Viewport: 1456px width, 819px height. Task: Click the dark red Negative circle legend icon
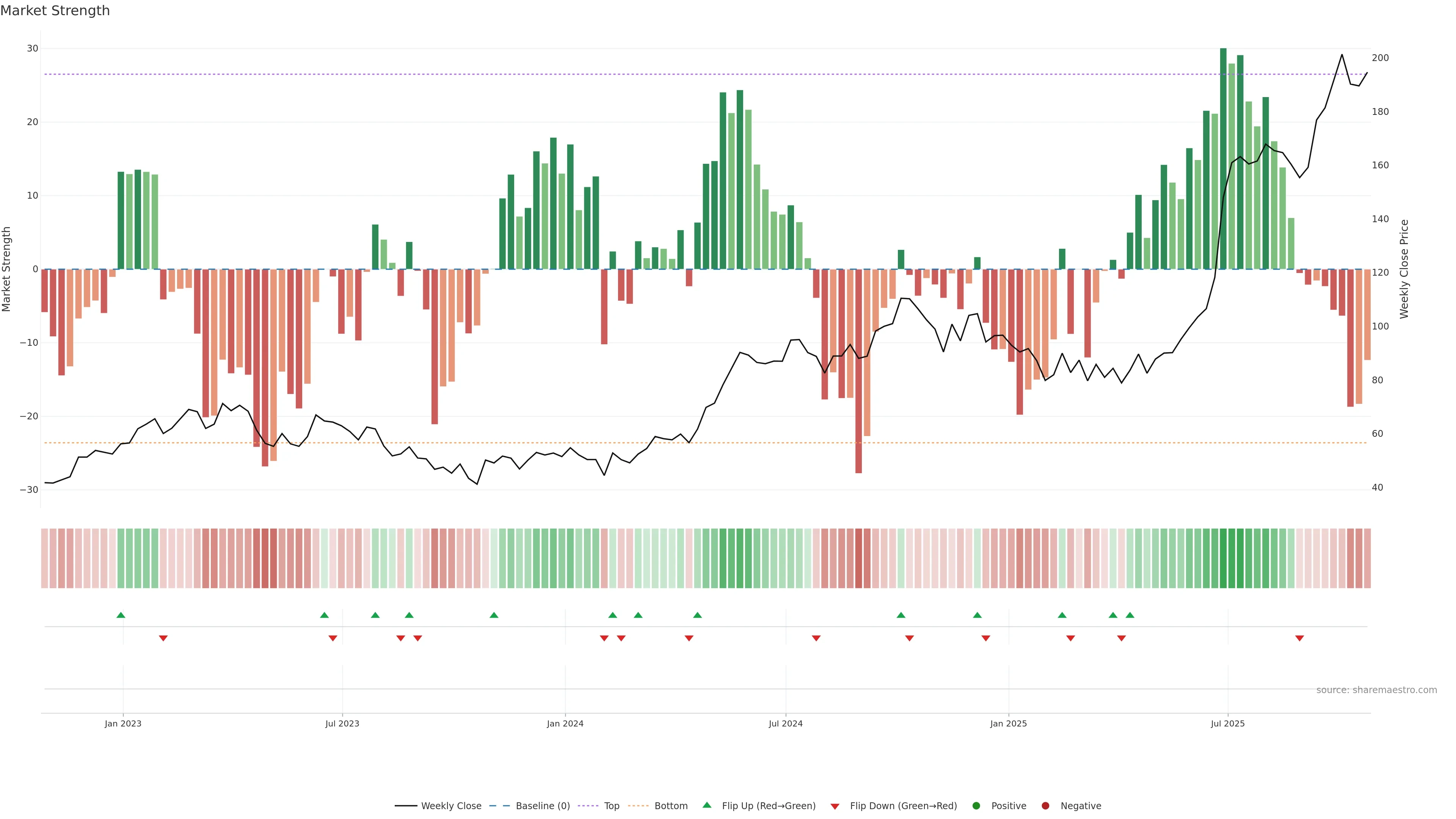[1045, 805]
